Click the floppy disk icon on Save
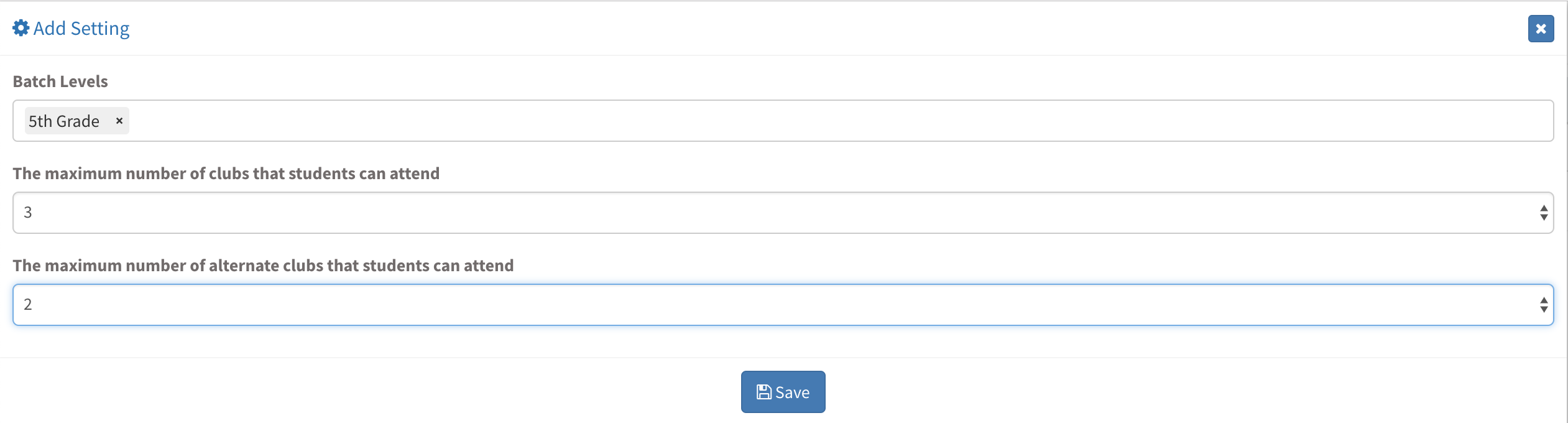The image size is (1568, 423). 763,392
